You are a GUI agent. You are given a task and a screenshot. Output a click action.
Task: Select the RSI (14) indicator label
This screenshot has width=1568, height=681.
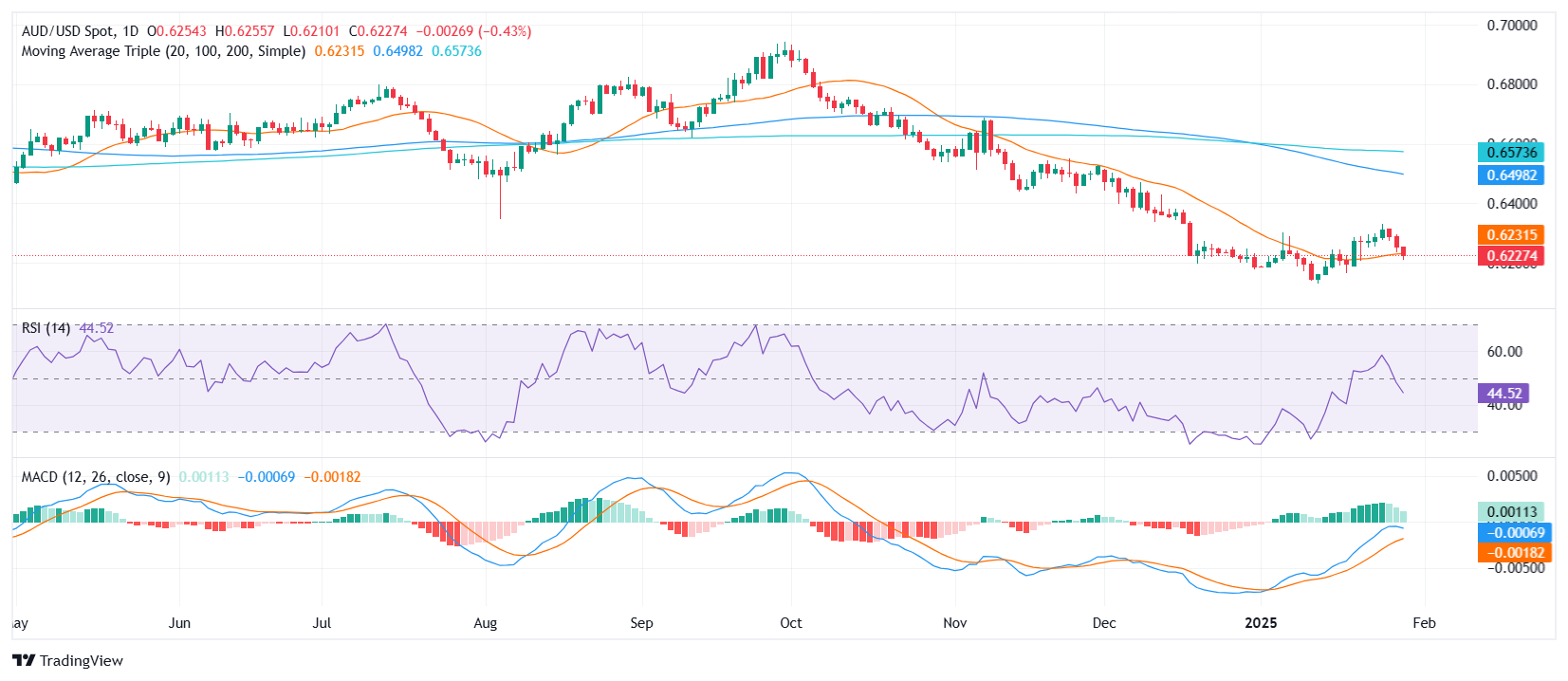point(46,328)
